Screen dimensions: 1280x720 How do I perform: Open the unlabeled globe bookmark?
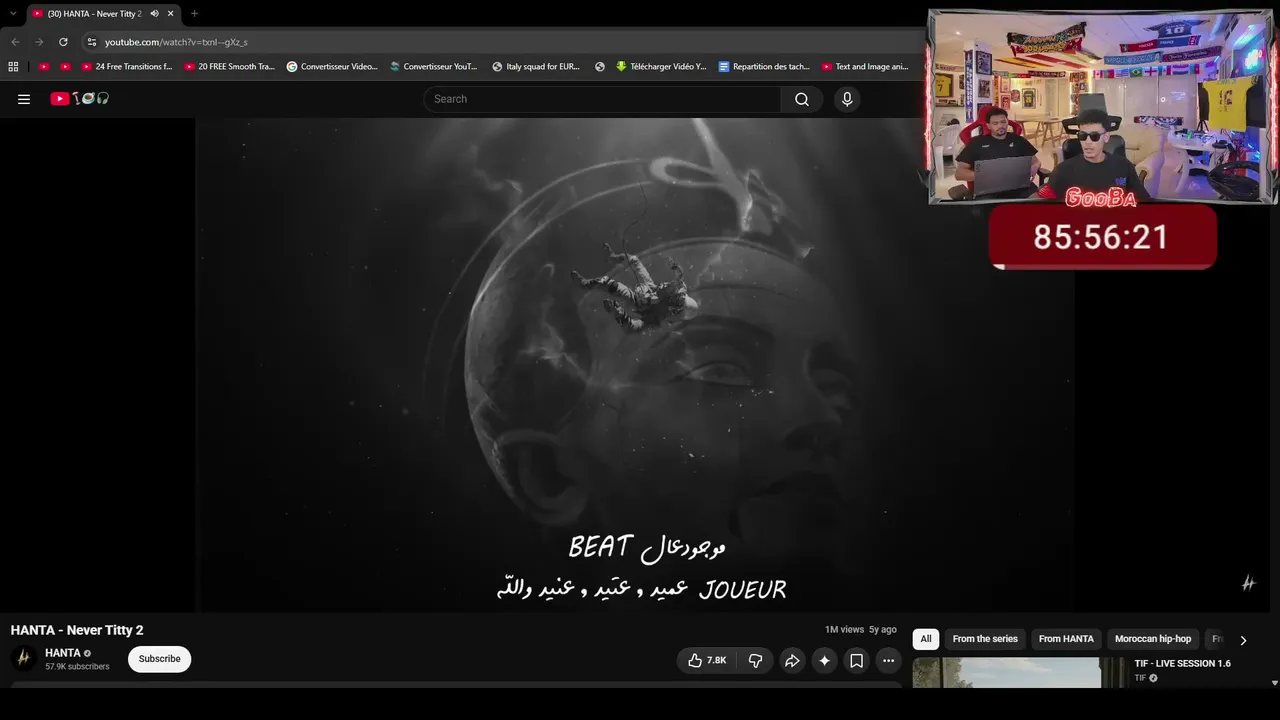600,67
